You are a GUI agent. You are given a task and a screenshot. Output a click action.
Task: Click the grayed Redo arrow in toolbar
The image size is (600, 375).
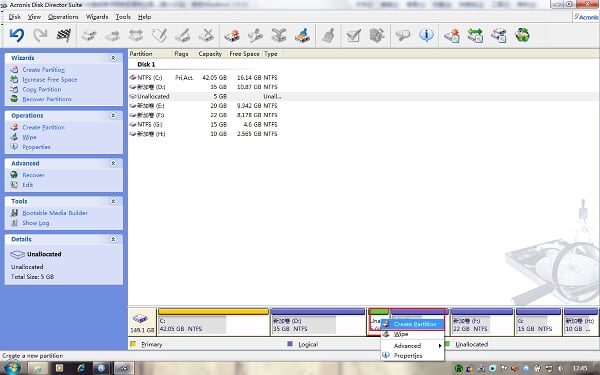click(x=40, y=36)
